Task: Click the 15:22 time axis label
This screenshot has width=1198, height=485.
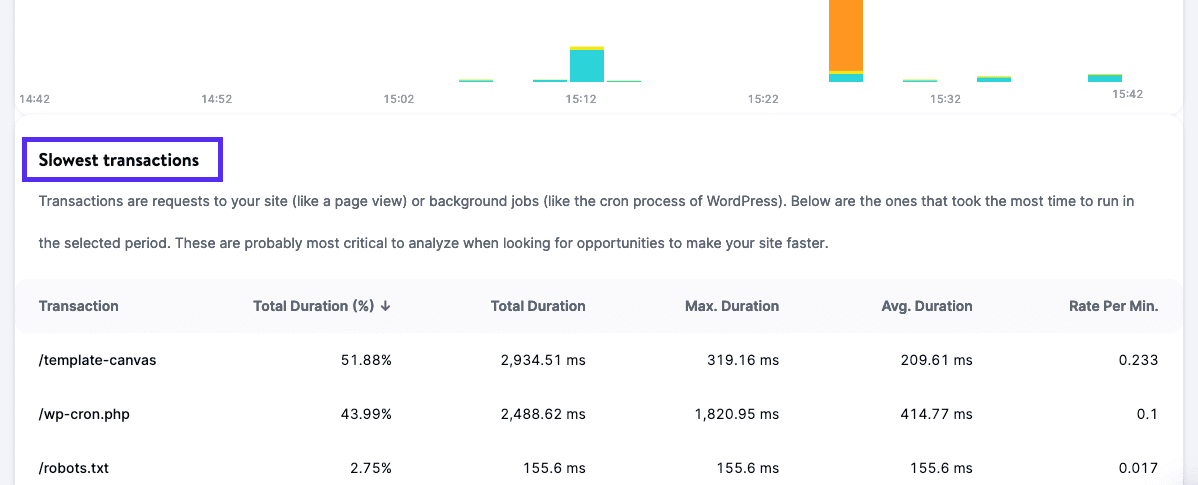Action: [x=763, y=99]
